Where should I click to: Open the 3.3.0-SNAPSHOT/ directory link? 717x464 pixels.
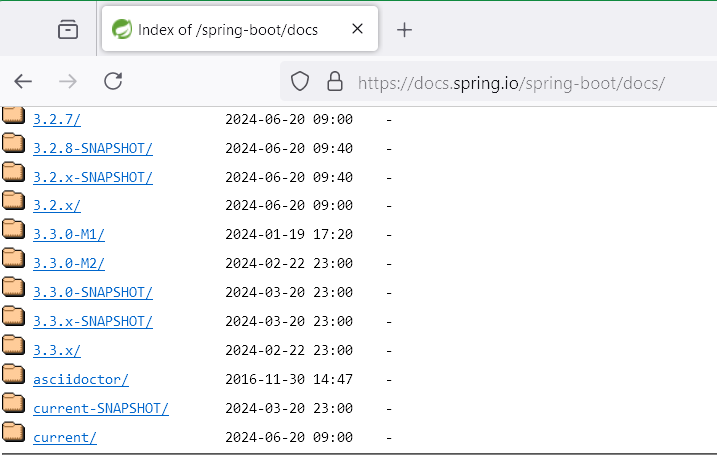point(93,293)
